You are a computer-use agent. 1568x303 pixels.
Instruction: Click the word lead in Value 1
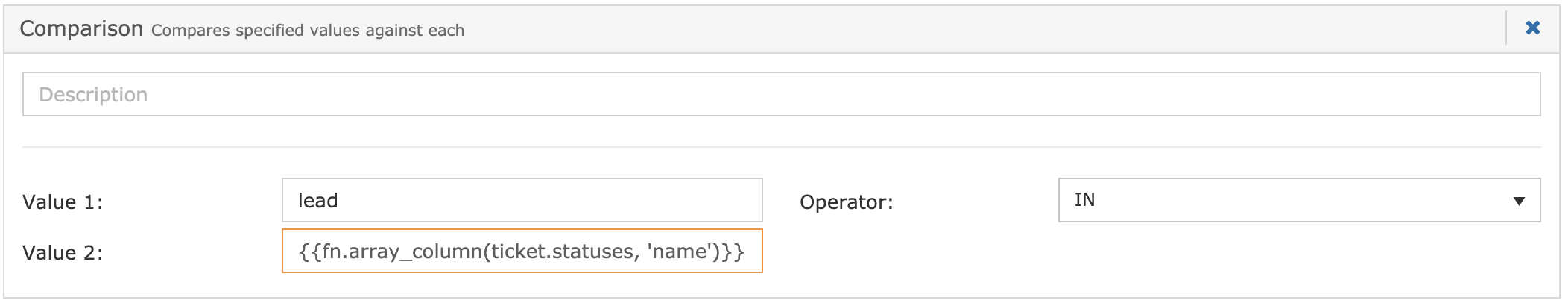pyautogui.click(x=317, y=200)
